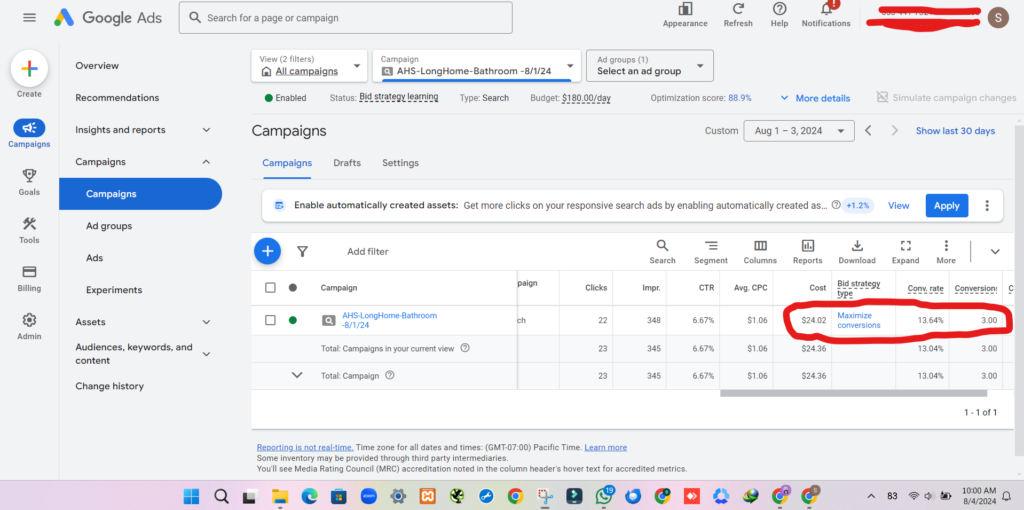Viewport: 1024px width, 510px height.
Task: Open the Reports tool
Action: click(808, 251)
